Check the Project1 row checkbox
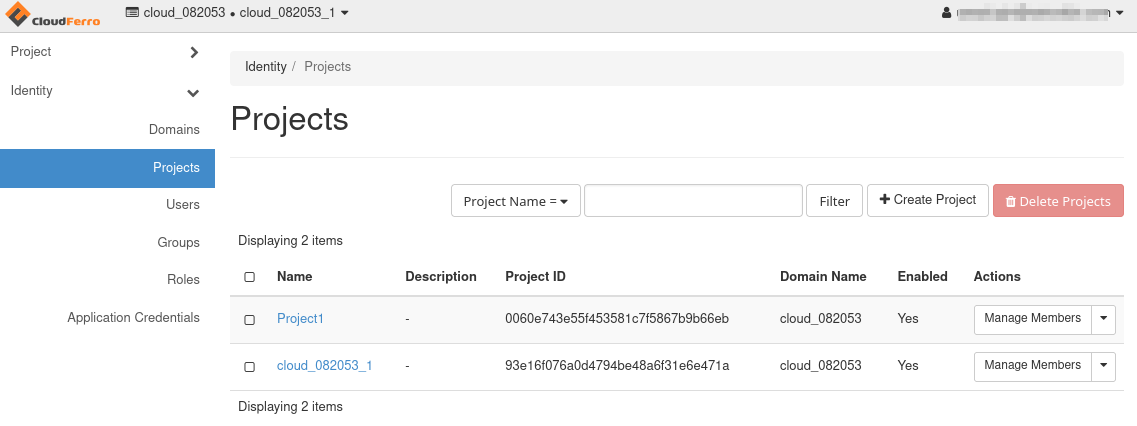 (249, 320)
